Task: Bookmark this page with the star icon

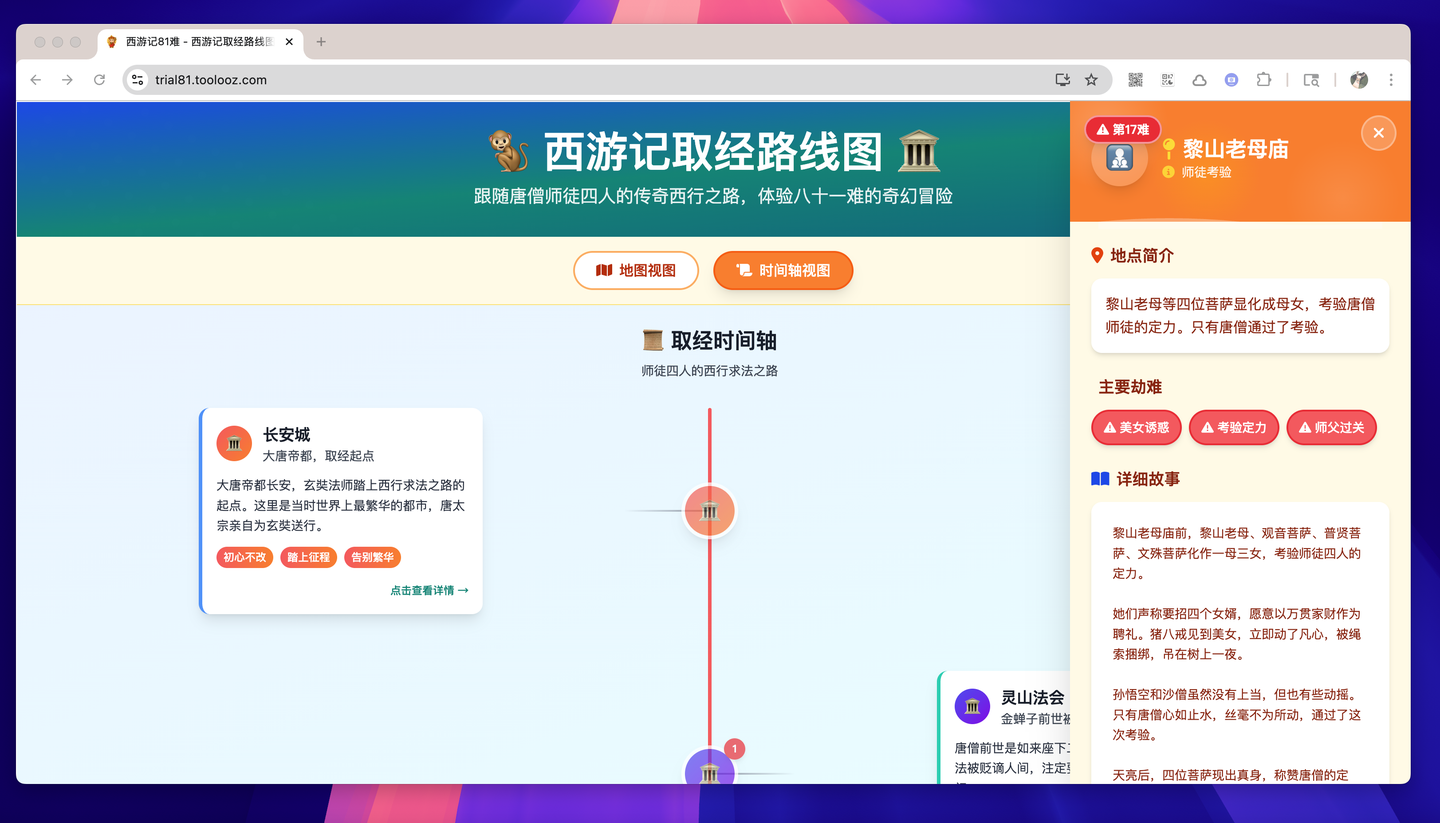Action: 1091,79
